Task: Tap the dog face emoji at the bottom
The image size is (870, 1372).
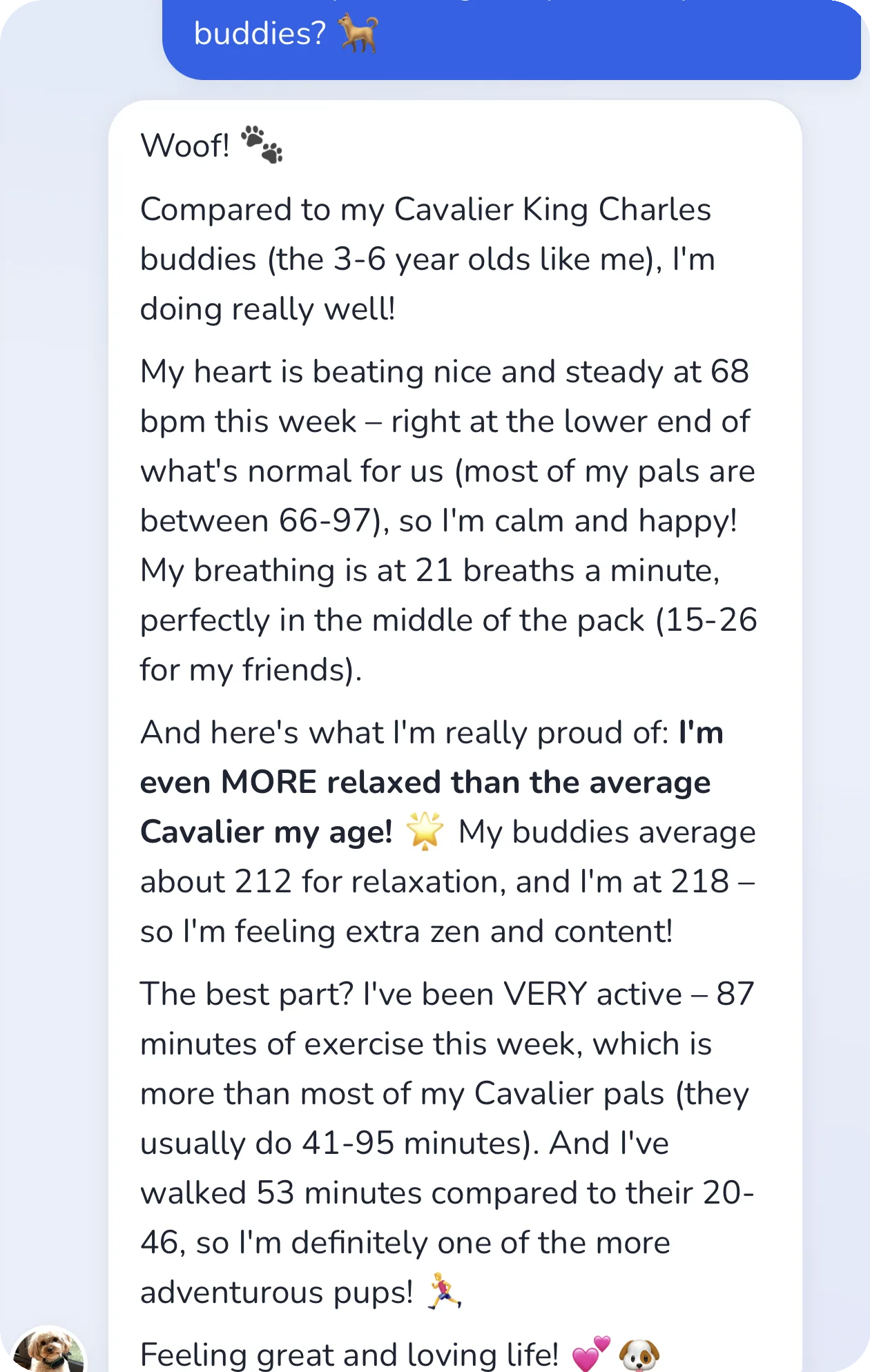Action: click(639, 1355)
